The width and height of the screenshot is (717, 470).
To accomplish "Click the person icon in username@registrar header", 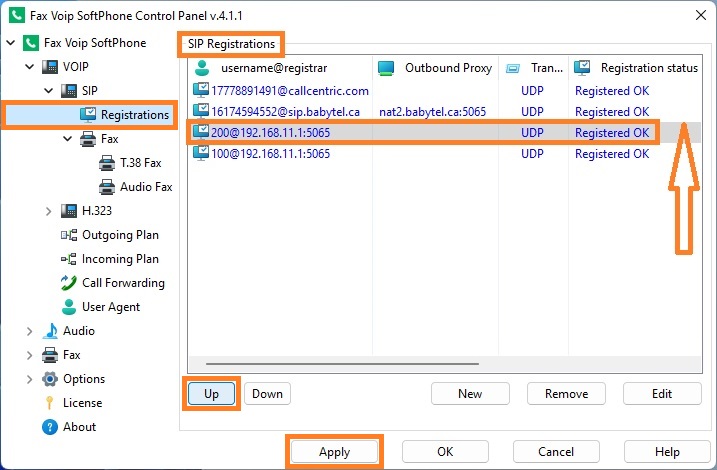I will (202, 68).
